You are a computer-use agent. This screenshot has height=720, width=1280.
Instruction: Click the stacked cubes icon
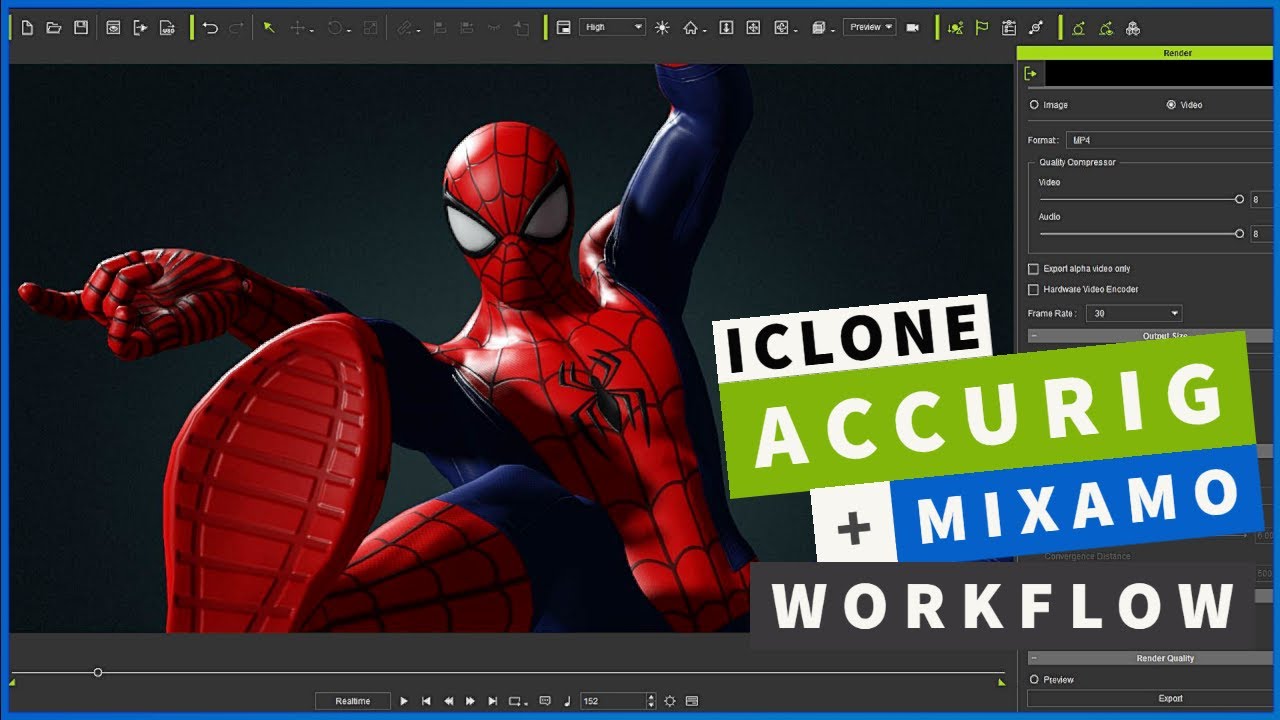1132,28
